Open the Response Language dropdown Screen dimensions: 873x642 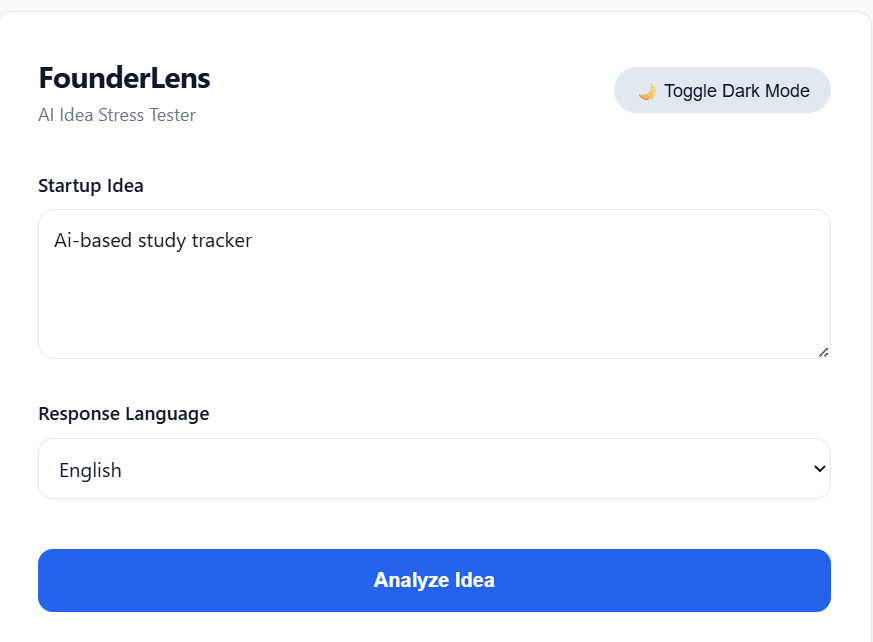pos(434,469)
